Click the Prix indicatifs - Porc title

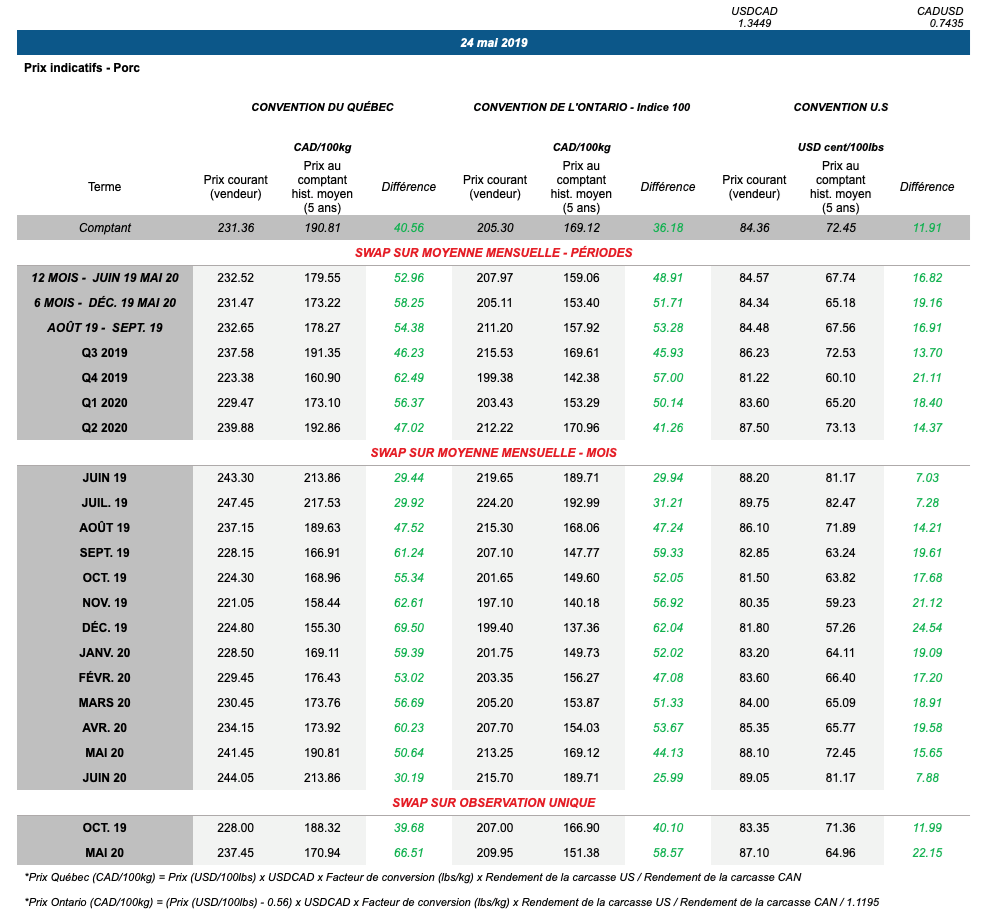pyautogui.click(x=82, y=68)
